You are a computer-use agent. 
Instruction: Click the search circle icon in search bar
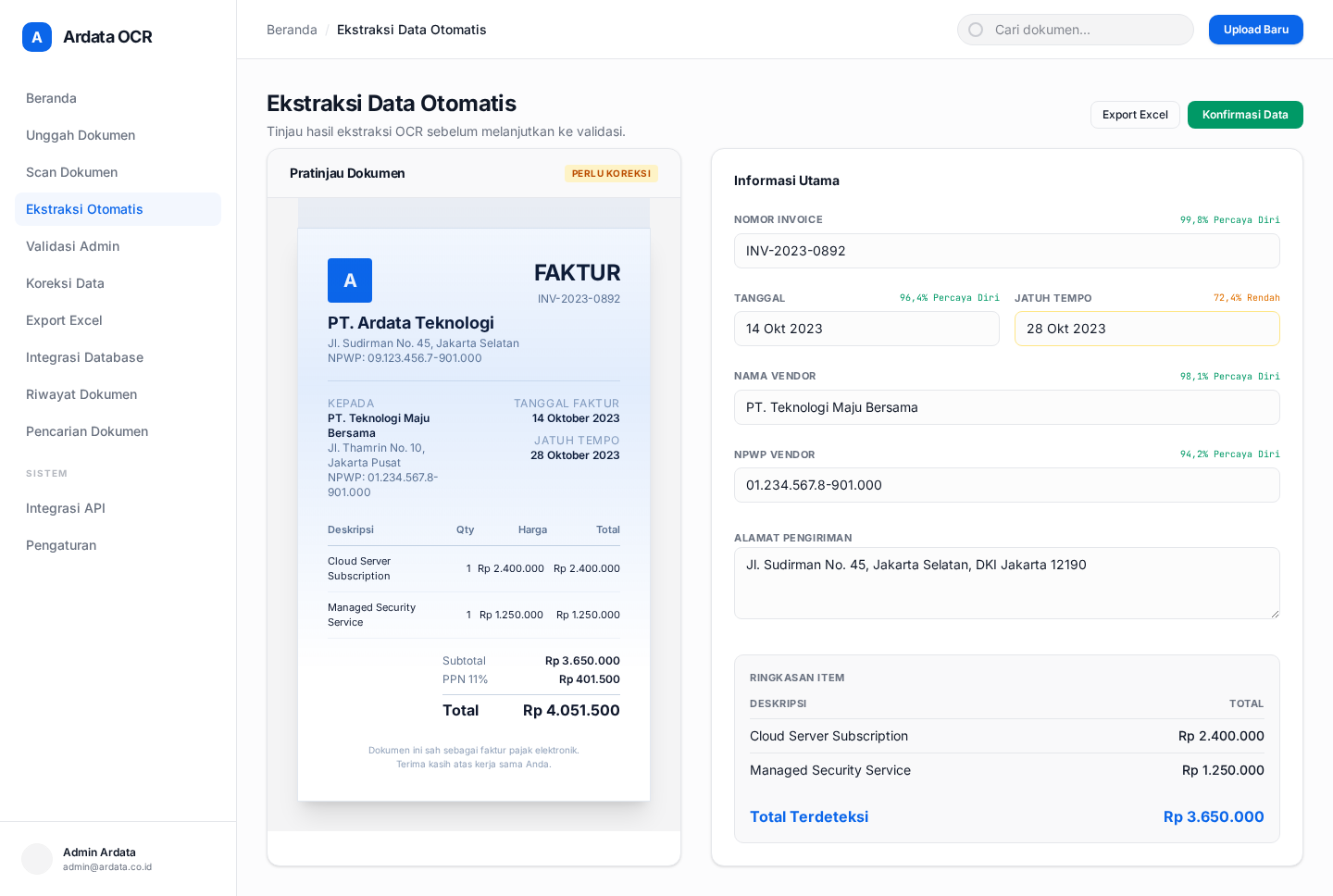coord(976,30)
